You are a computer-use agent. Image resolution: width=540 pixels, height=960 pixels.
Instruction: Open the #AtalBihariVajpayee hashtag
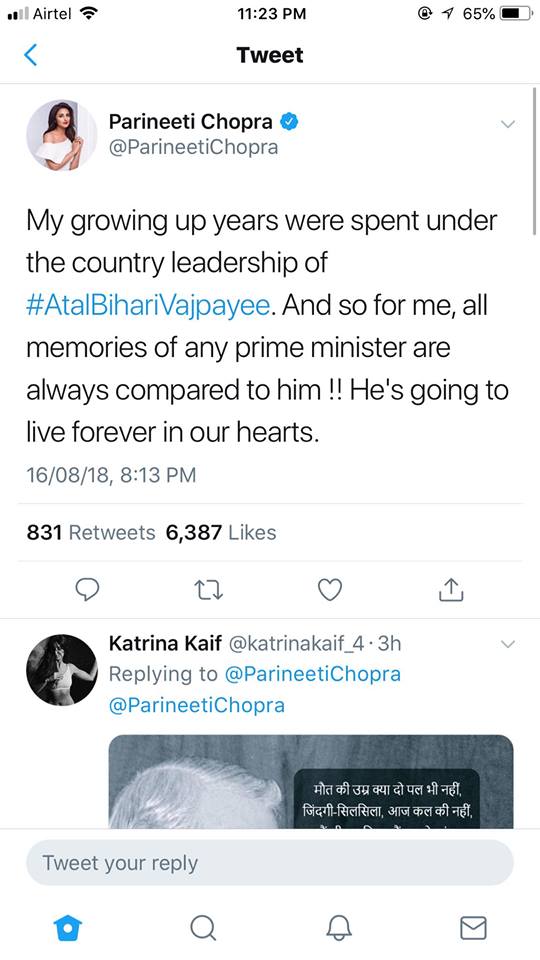coord(148,305)
